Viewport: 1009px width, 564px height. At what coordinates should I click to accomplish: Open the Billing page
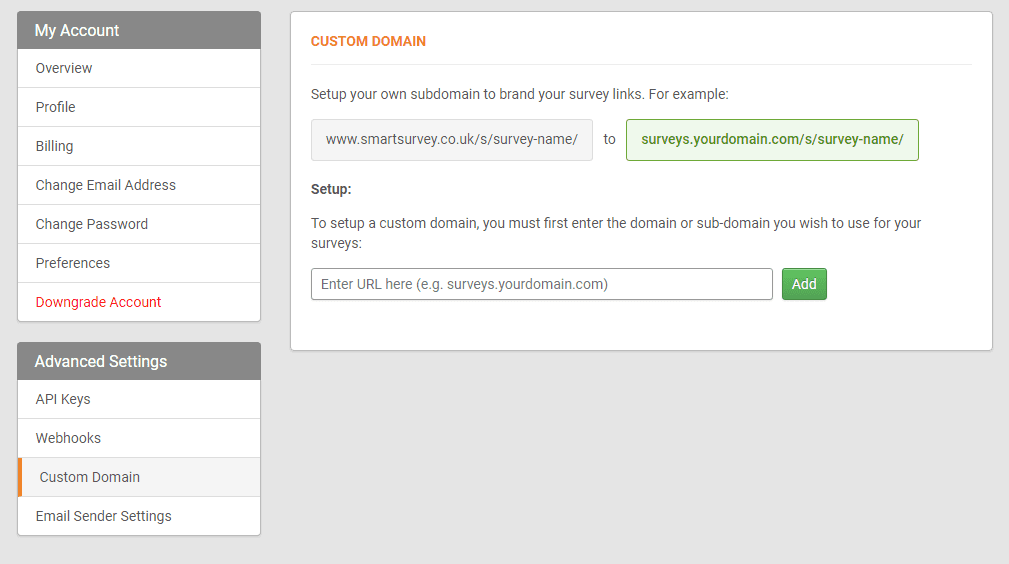click(x=54, y=146)
